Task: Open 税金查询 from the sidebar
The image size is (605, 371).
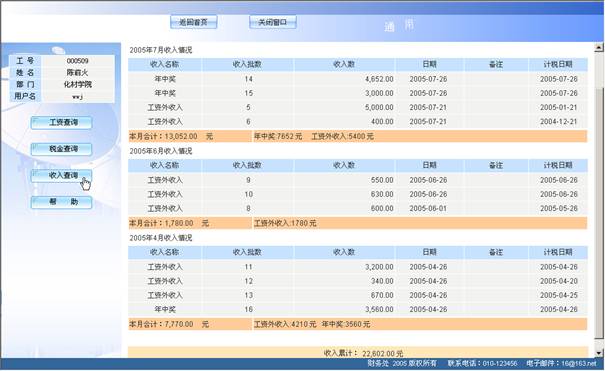Action: point(61,149)
